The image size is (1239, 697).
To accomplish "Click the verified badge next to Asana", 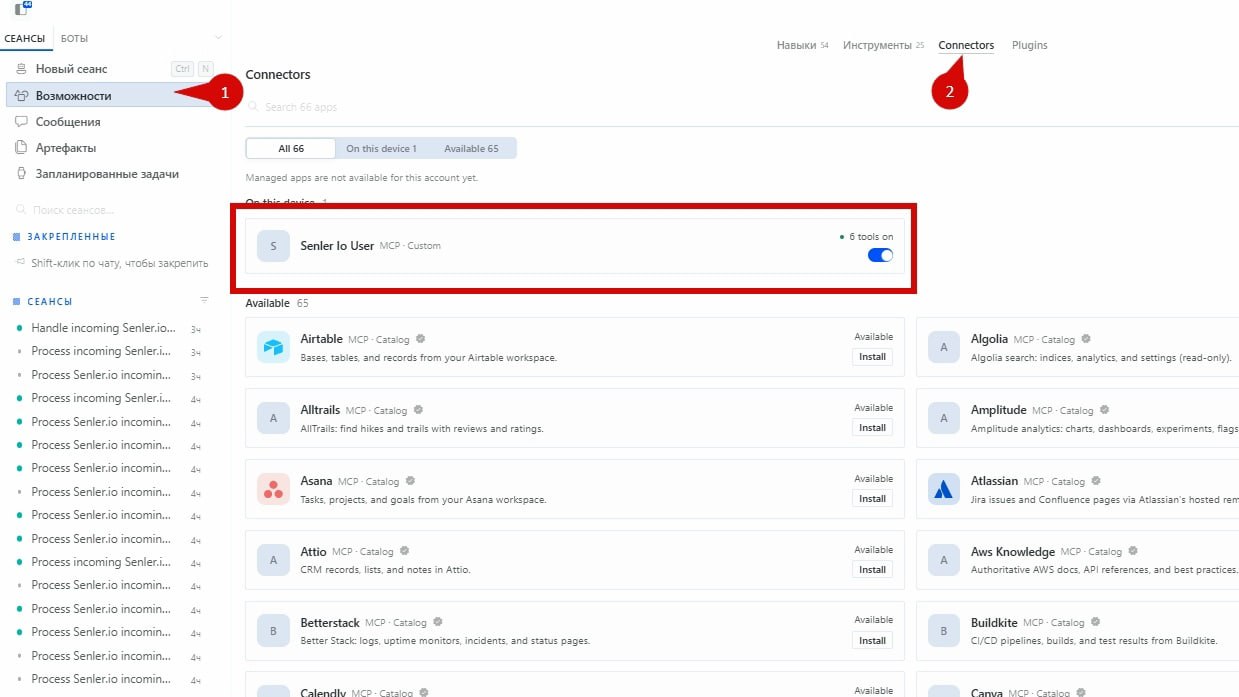I will (x=410, y=481).
